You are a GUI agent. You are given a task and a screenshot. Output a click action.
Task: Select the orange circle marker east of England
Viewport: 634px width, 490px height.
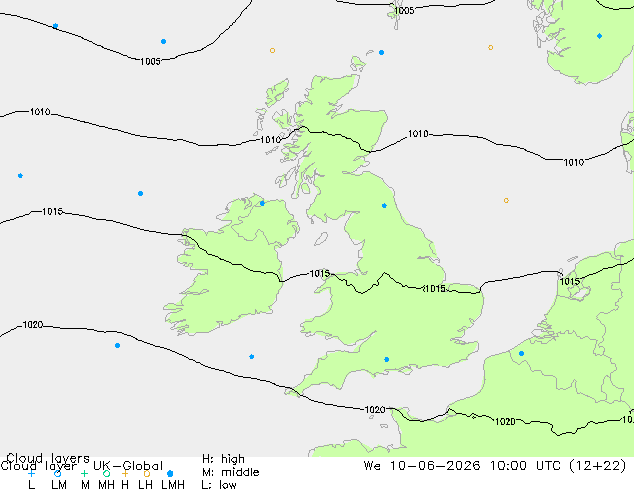click(506, 201)
